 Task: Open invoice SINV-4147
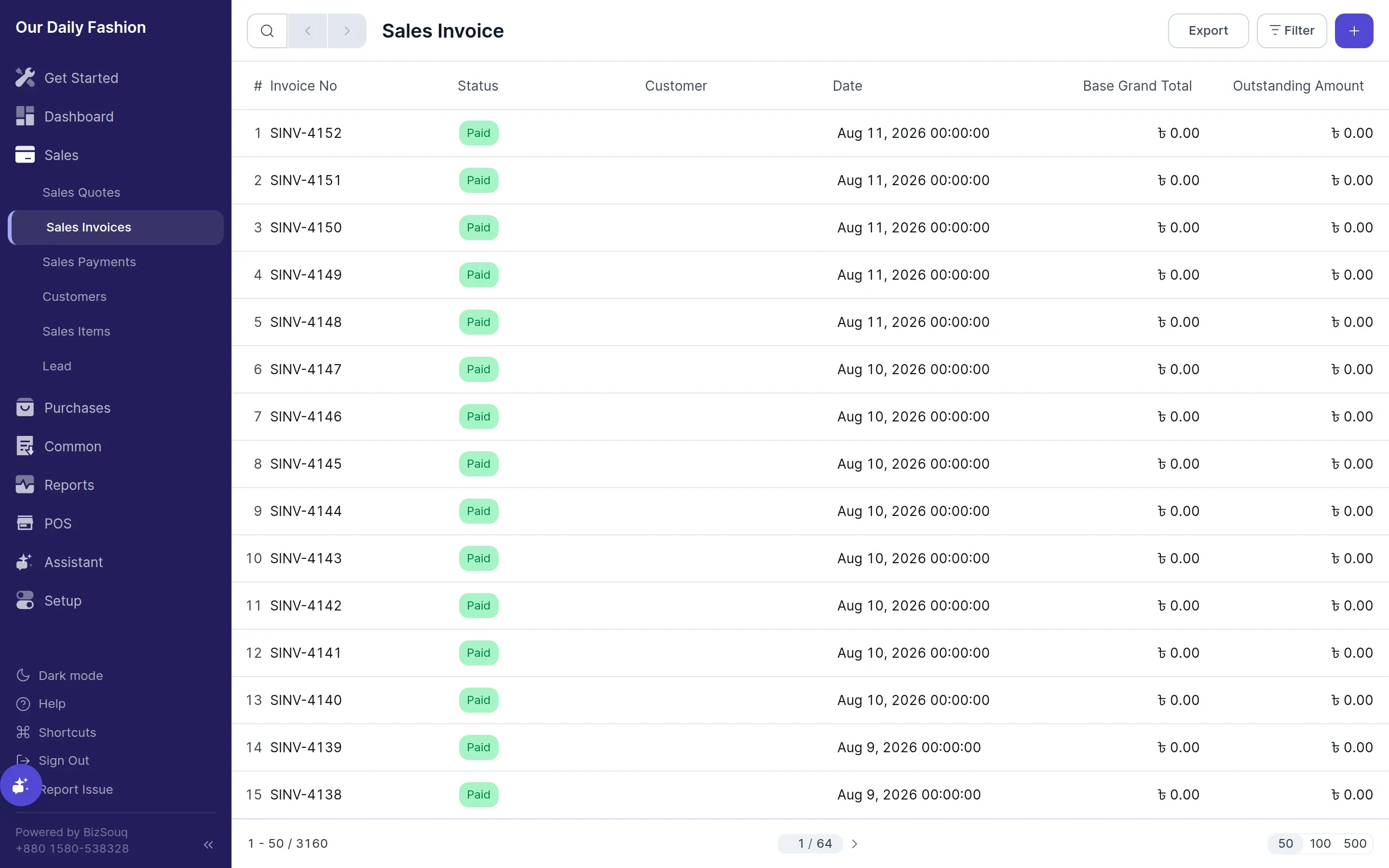(x=306, y=370)
